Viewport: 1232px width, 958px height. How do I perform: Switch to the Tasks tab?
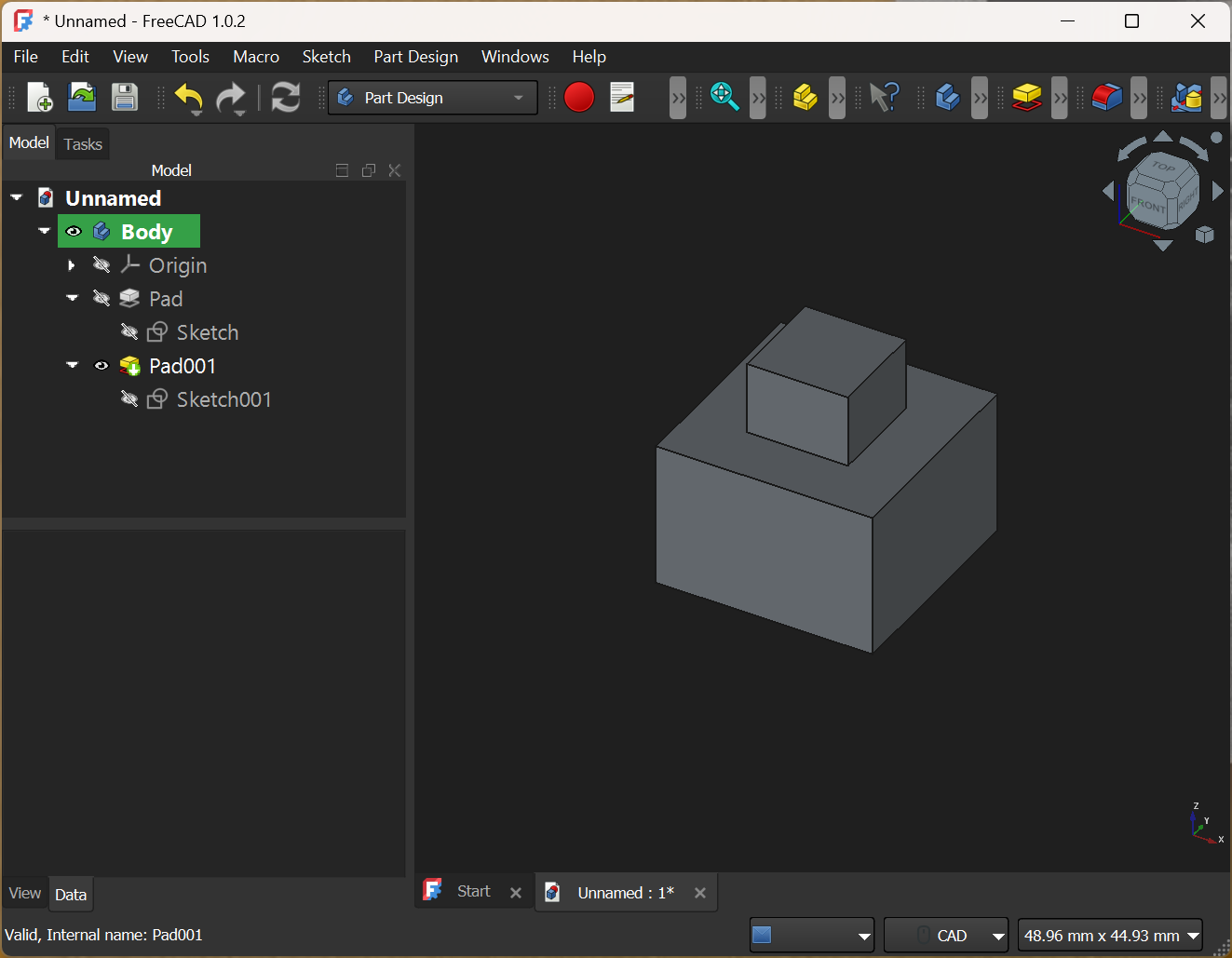pos(82,143)
